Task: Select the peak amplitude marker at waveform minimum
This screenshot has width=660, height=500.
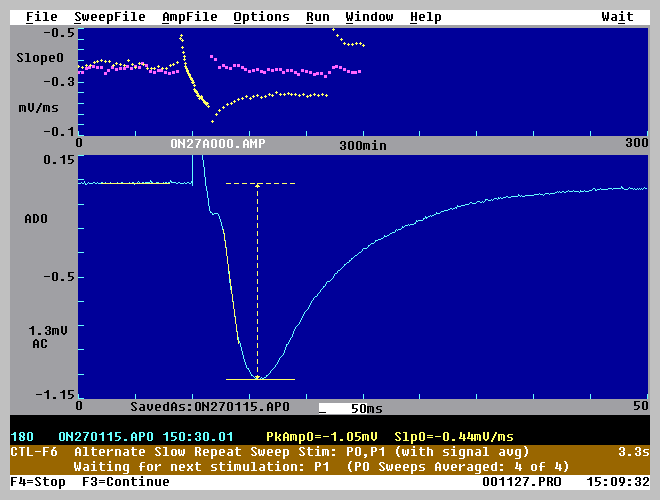Action: (x=258, y=378)
